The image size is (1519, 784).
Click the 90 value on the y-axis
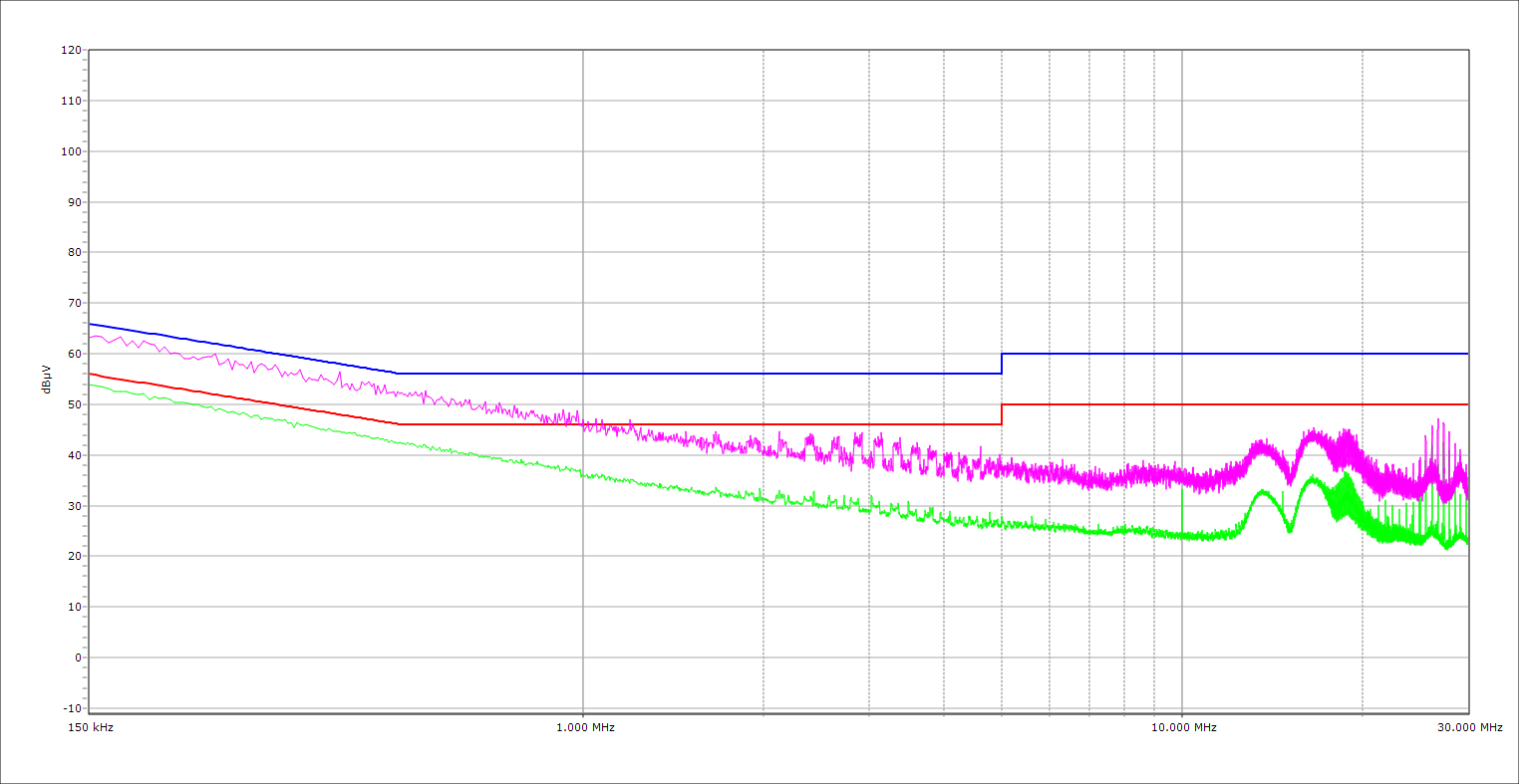pyautogui.click(x=74, y=202)
